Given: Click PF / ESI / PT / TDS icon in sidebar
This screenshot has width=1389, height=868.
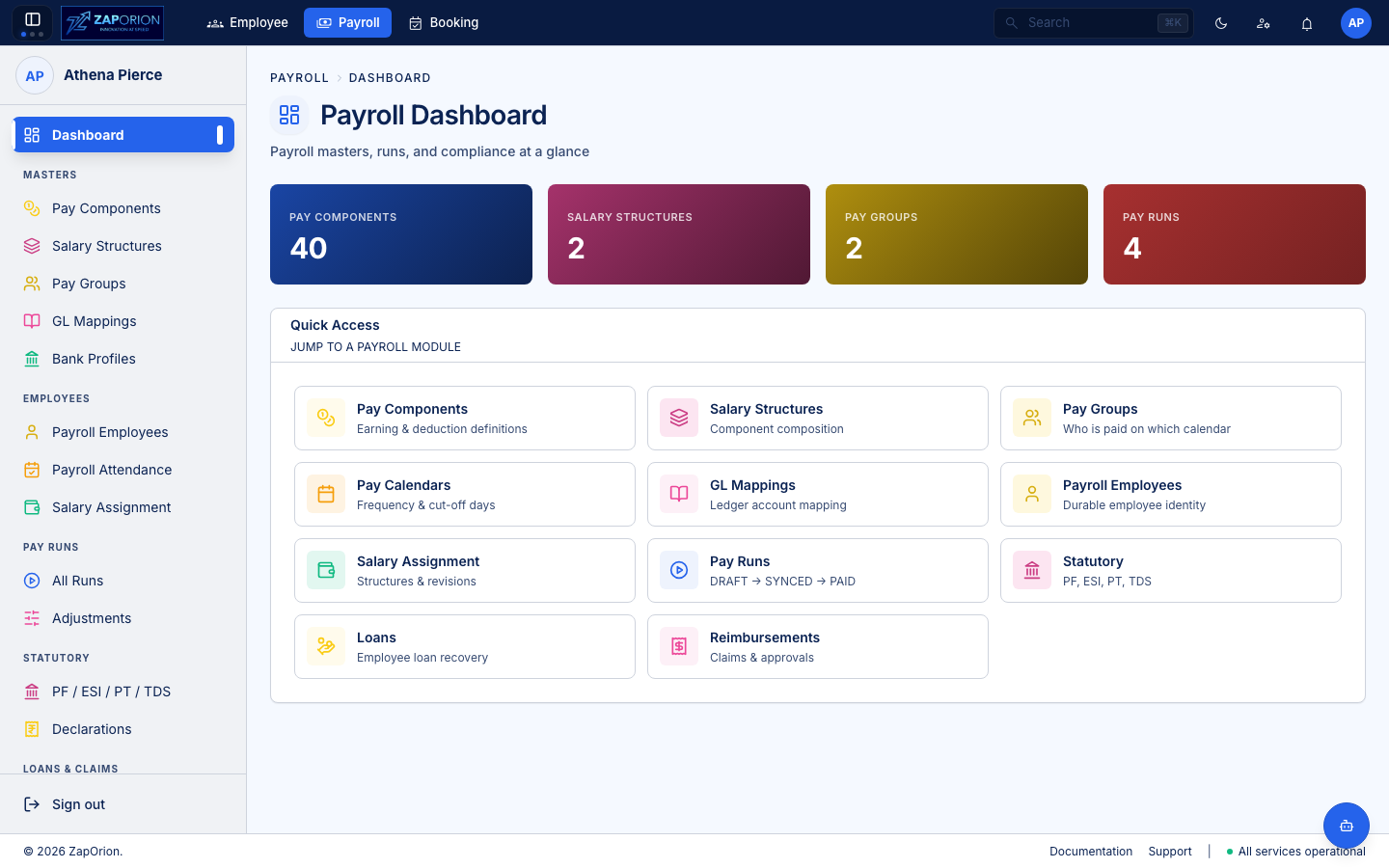Looking at the screenshot, I should pyautogui.click(x=32, y=692).
